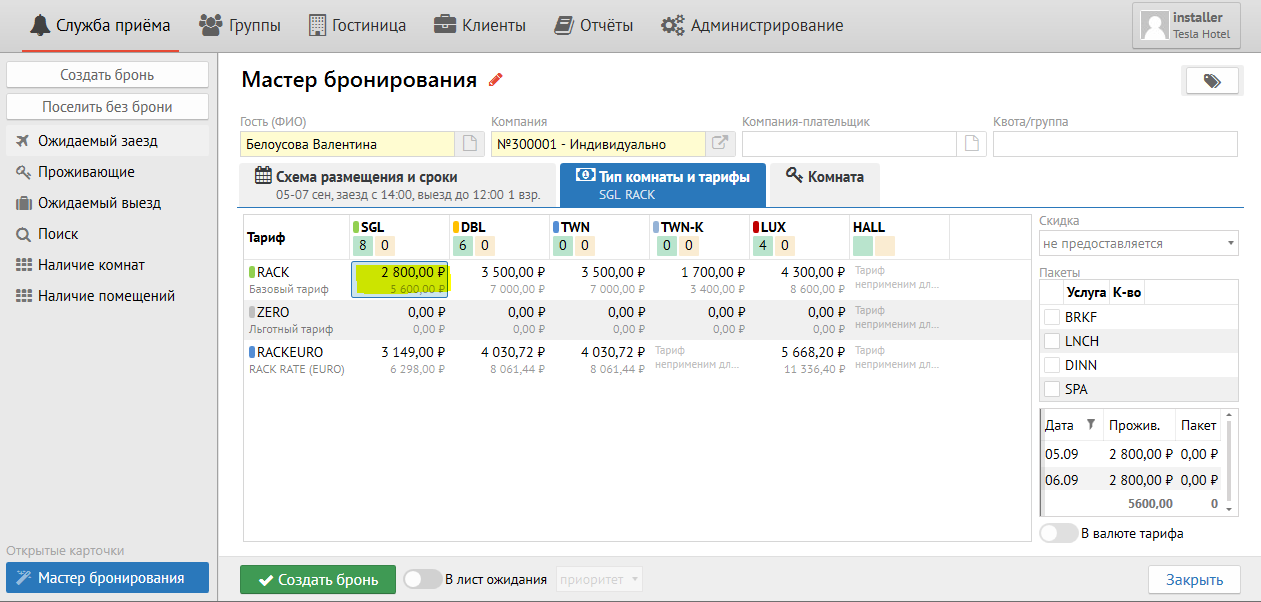Open Наличие комнат in the sidebar
Image resolution: width=1261 pixels, height=602 pixels.
point(91,265)
